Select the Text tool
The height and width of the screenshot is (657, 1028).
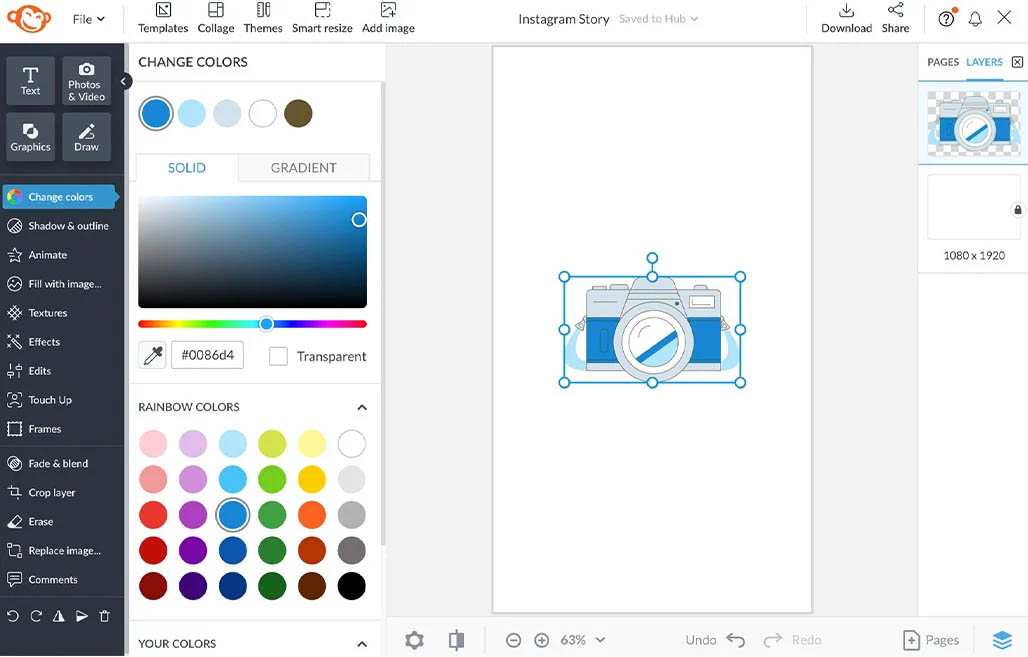30,81
